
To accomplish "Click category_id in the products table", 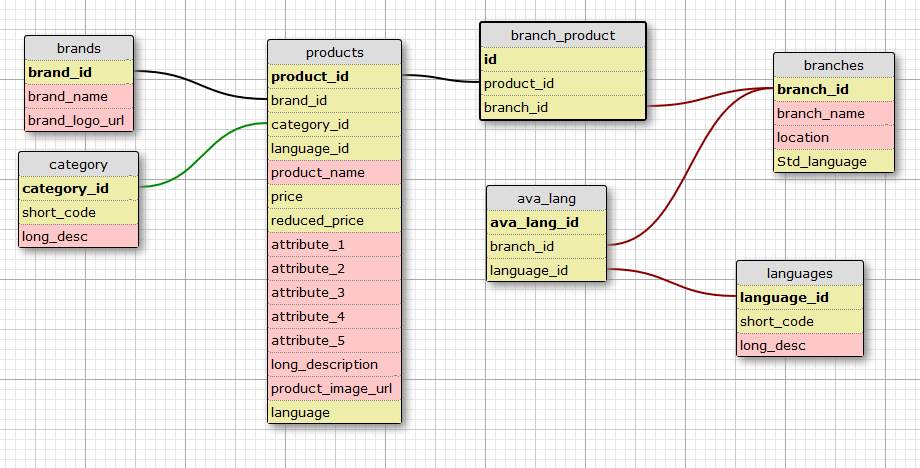I will (334, 124).
